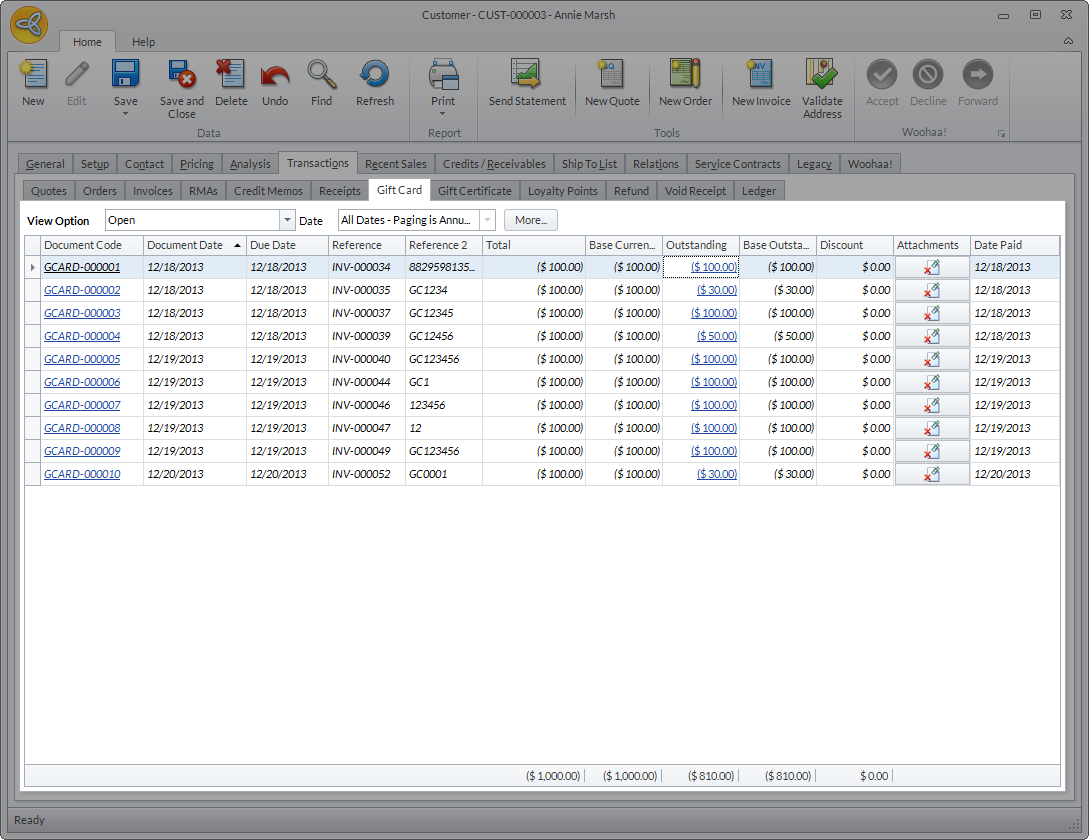1089x840 pixels.
Task: Click the More... button
Action: pos(531,221)
